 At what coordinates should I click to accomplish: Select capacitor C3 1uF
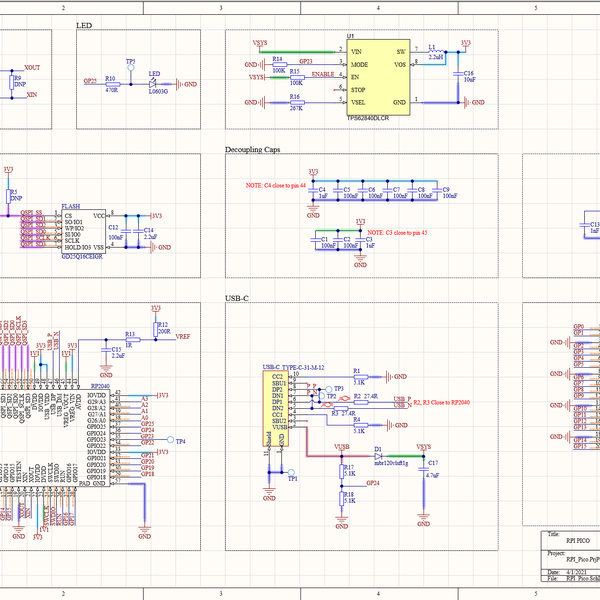[360, 240]
